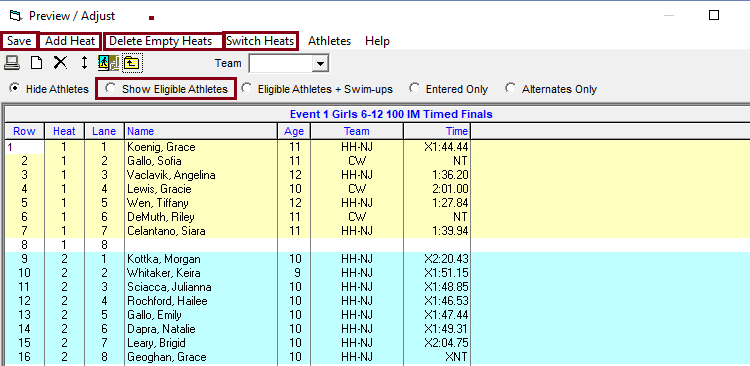Viewport: 750px width, 366px height.
Task: Open the Add Heat menu
Action: coord(70,41)
